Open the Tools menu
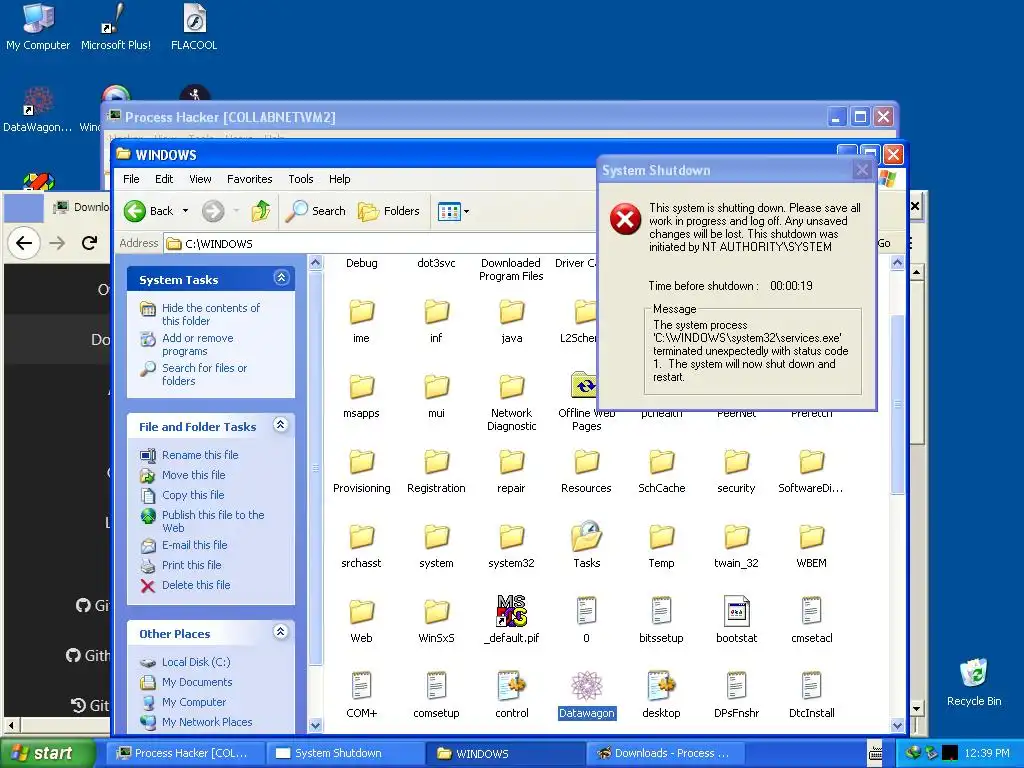This screenshot has width=1024, height=768. coord(300,179)
